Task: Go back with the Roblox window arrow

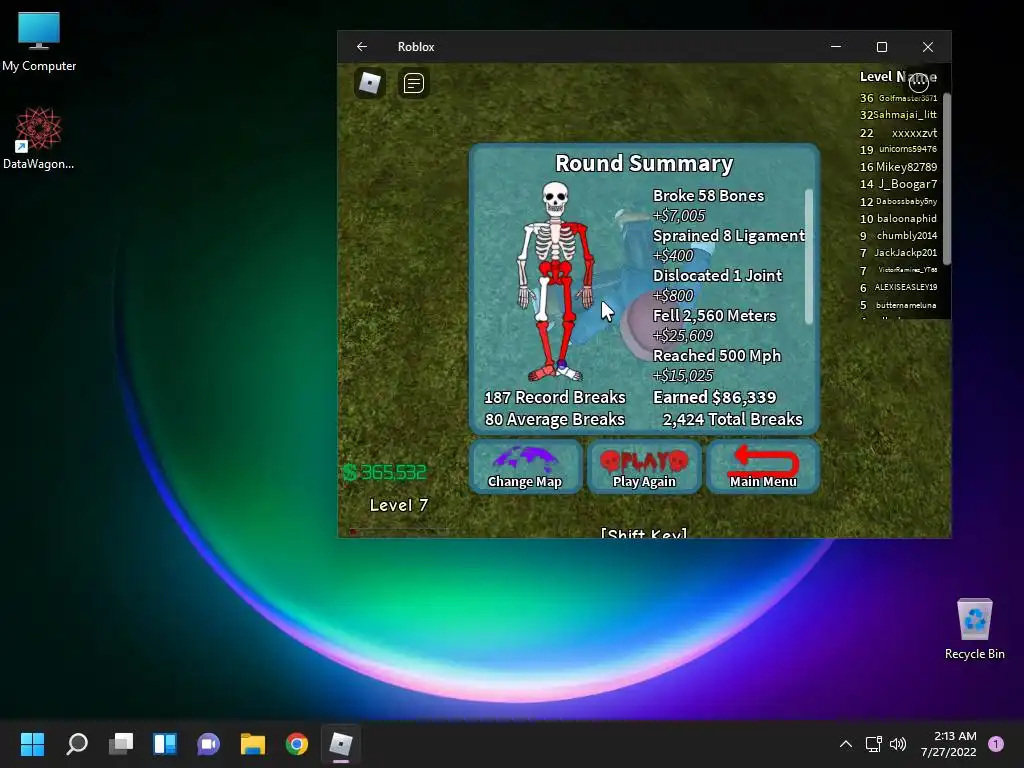Action: point(362,47)
